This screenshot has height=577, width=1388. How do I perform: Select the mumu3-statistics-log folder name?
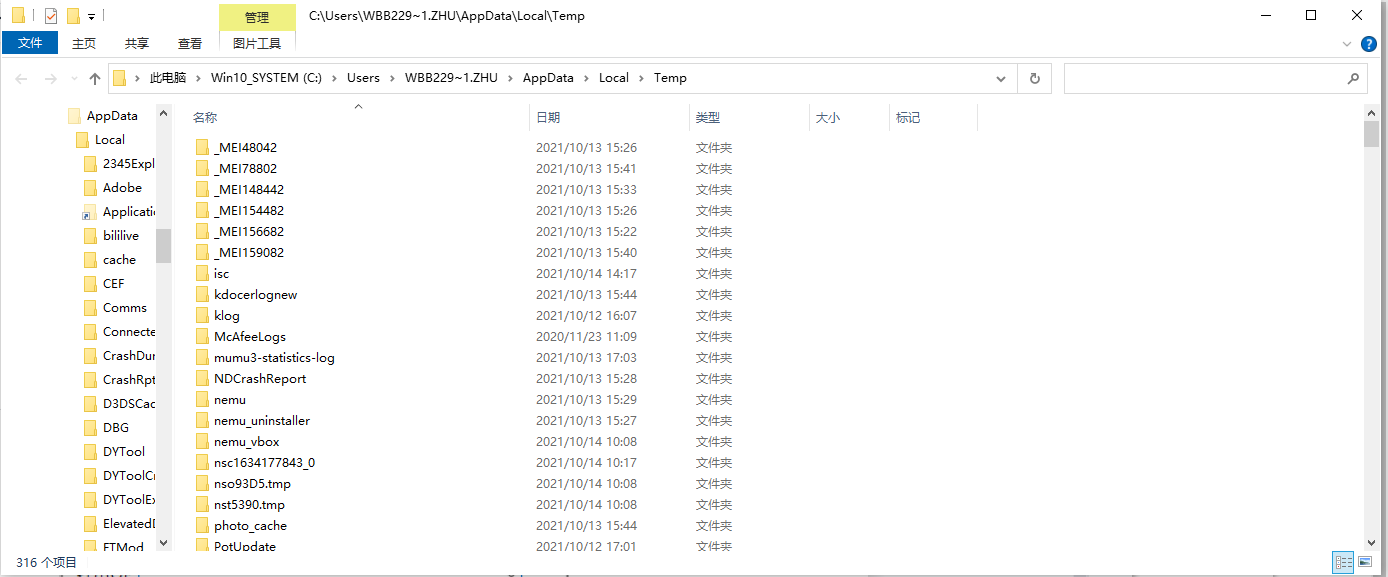274,358
